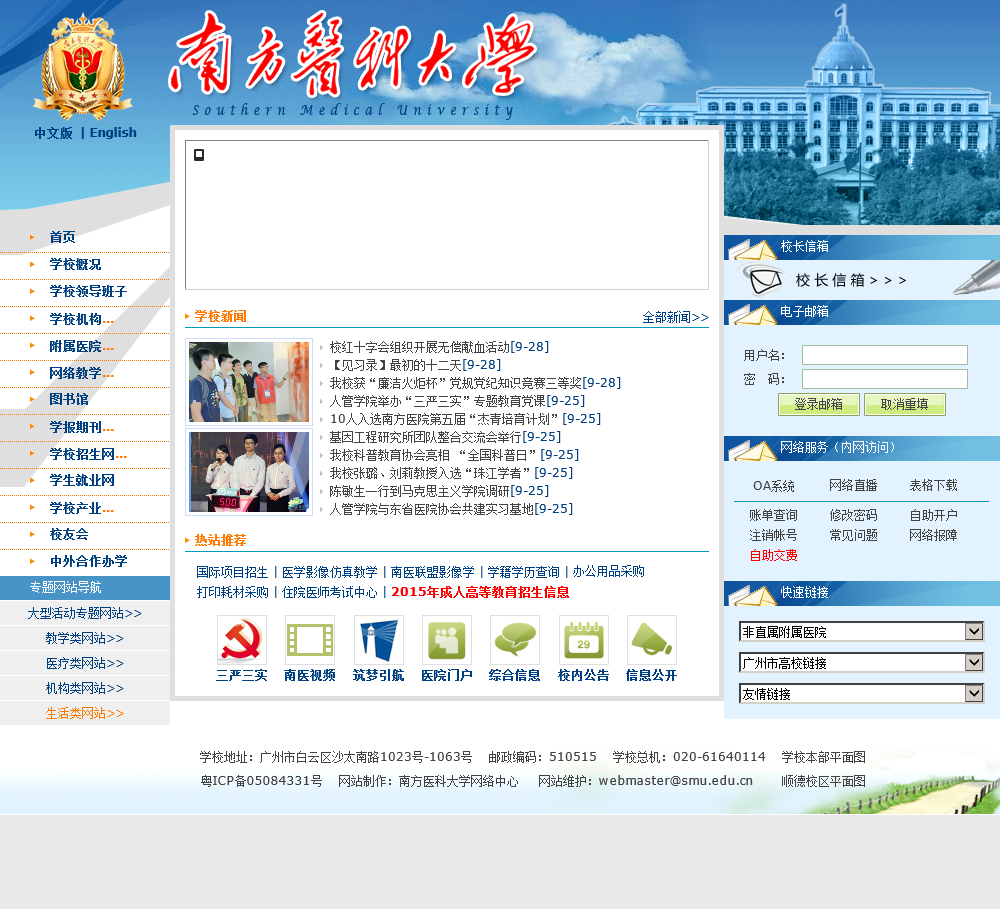Open 学校概况 menu item

[75, 264]
